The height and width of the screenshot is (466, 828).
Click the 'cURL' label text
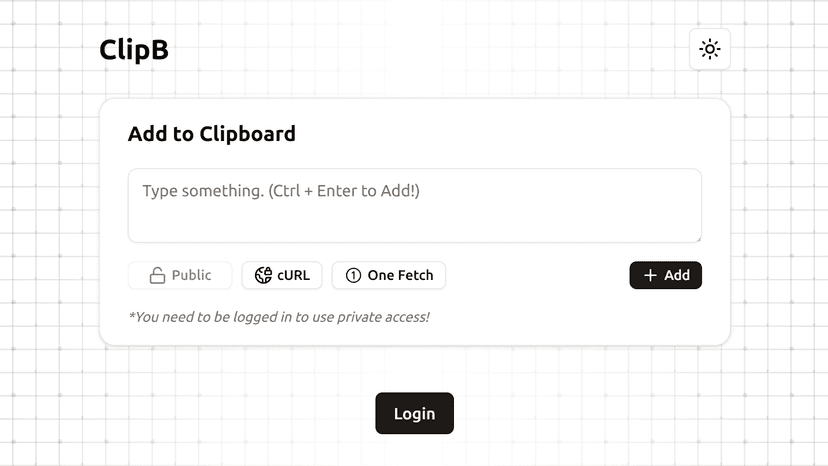point(293,276)
